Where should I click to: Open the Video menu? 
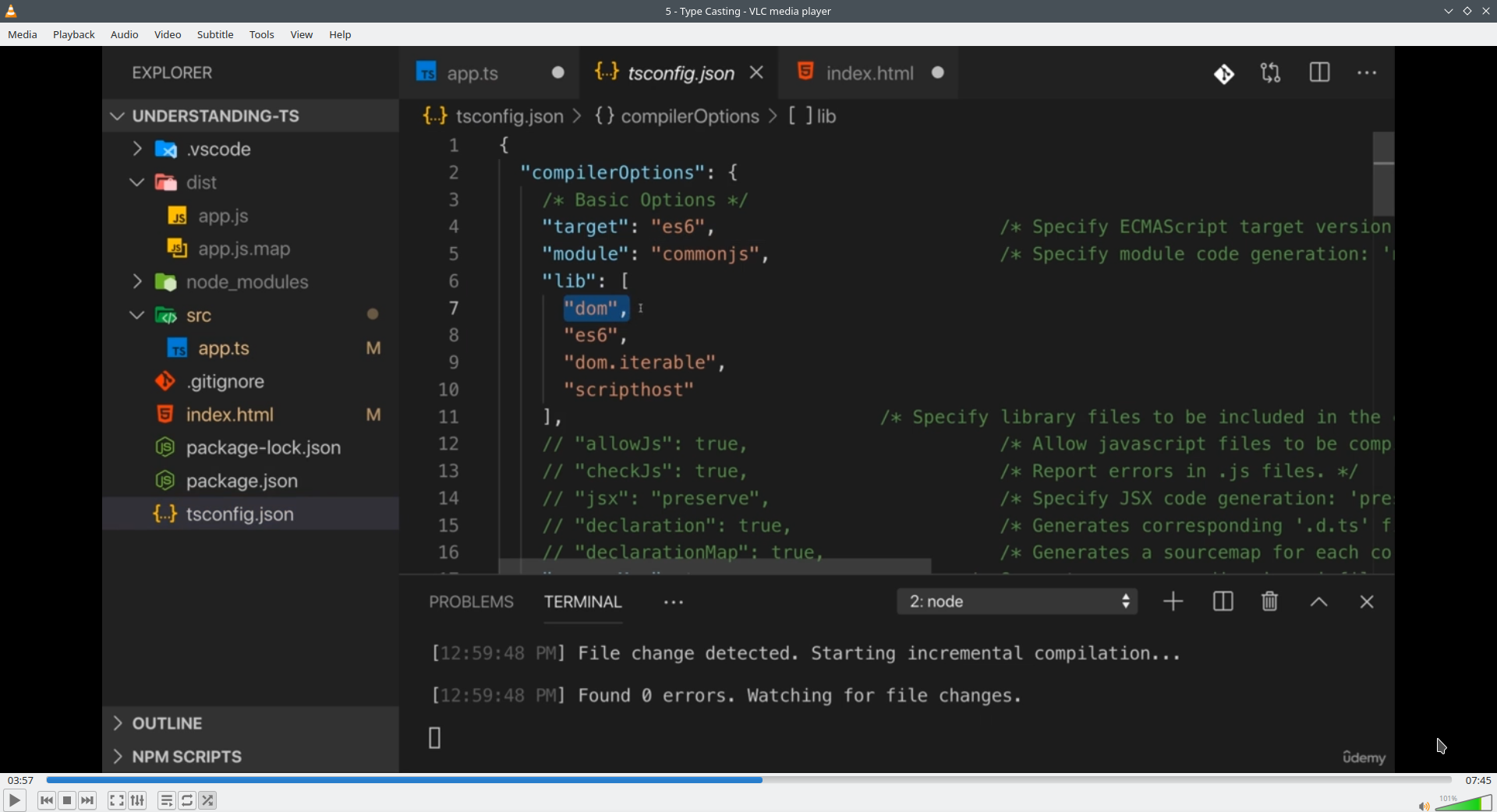point(168,34)
